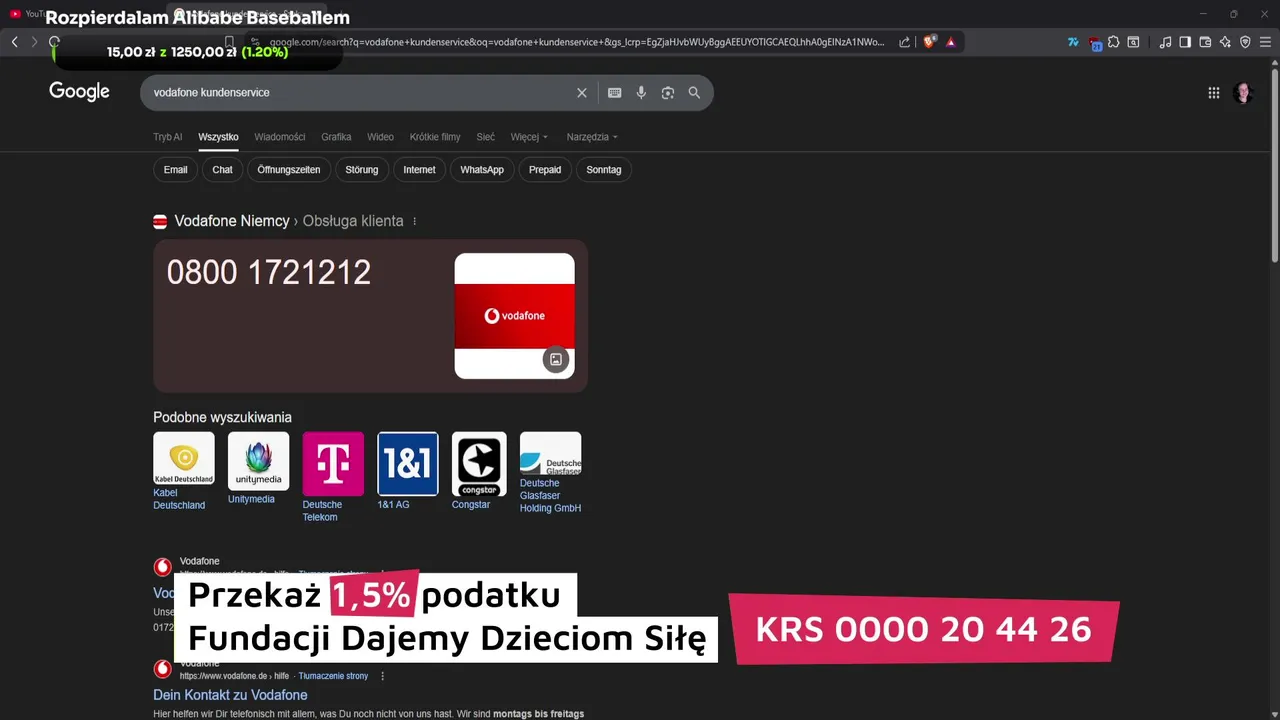Open 1&1 AG related search
Screen dimensions: 1280x720
(408, 471)
